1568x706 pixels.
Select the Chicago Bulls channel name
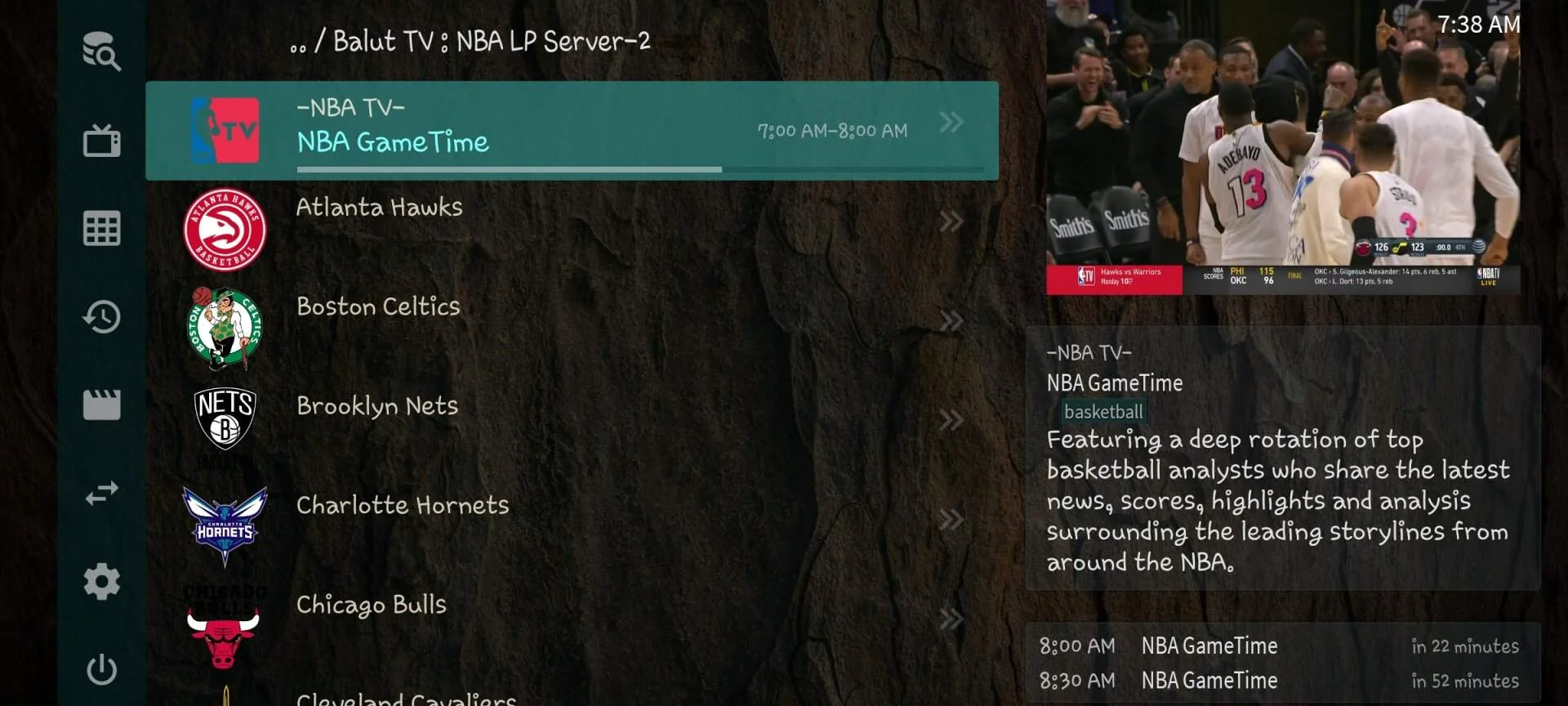[x=372, y=605]
